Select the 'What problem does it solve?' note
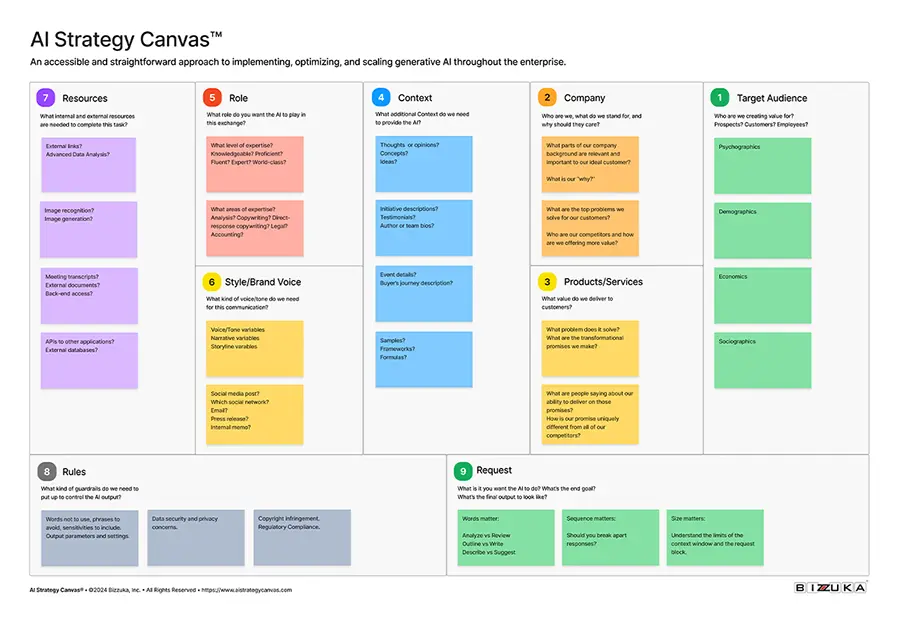This screenshot has width=900, height=626. click(590, 349)
